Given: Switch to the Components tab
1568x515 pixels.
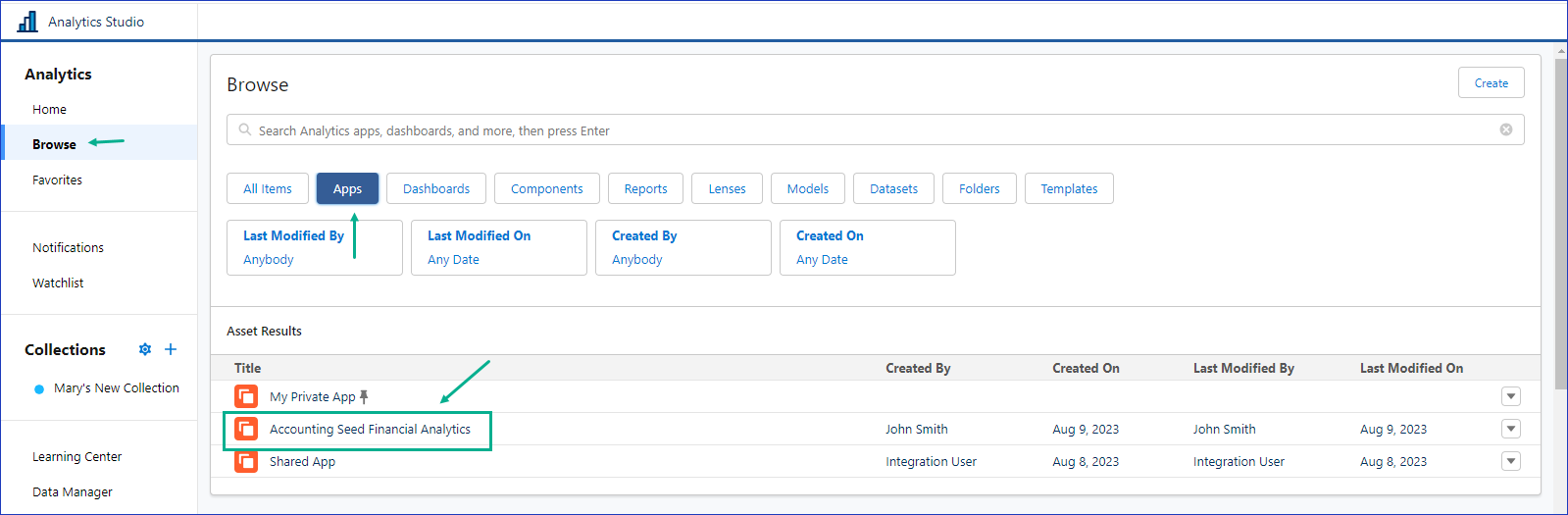Looking at the screenshot, I should click(547, 188).
